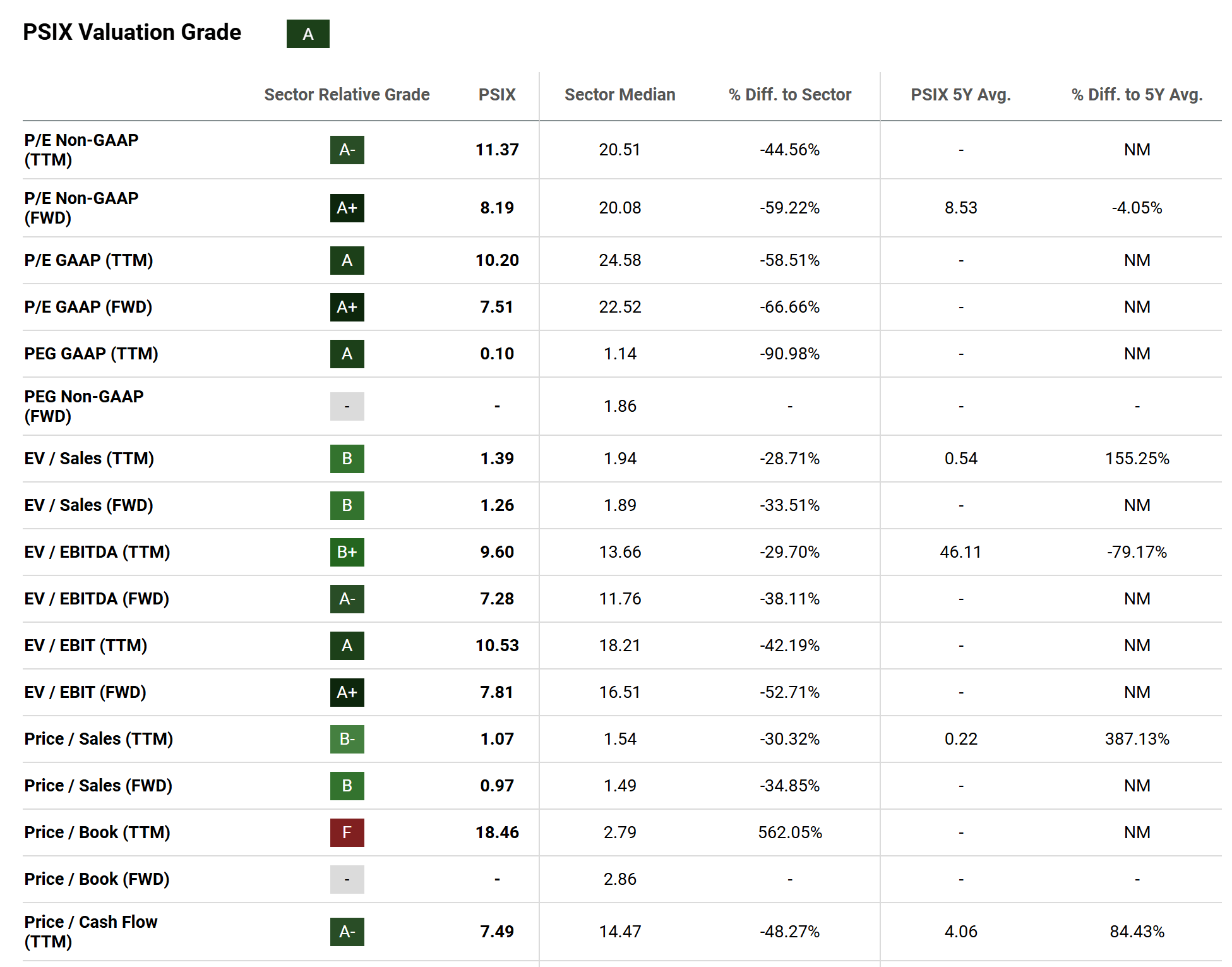Click the % Diff. to 5Y Avg. header

[x=1137, y=95]
